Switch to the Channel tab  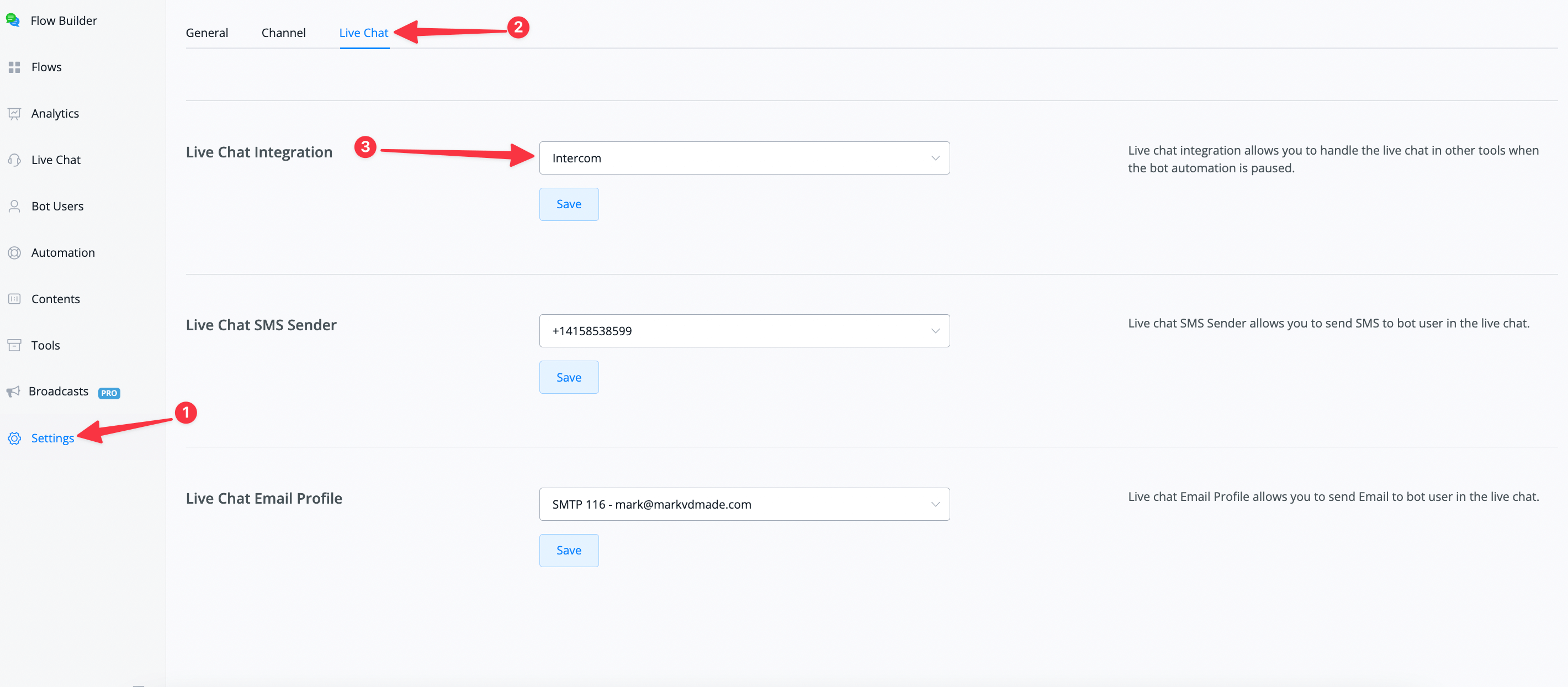tap(284, 33)
